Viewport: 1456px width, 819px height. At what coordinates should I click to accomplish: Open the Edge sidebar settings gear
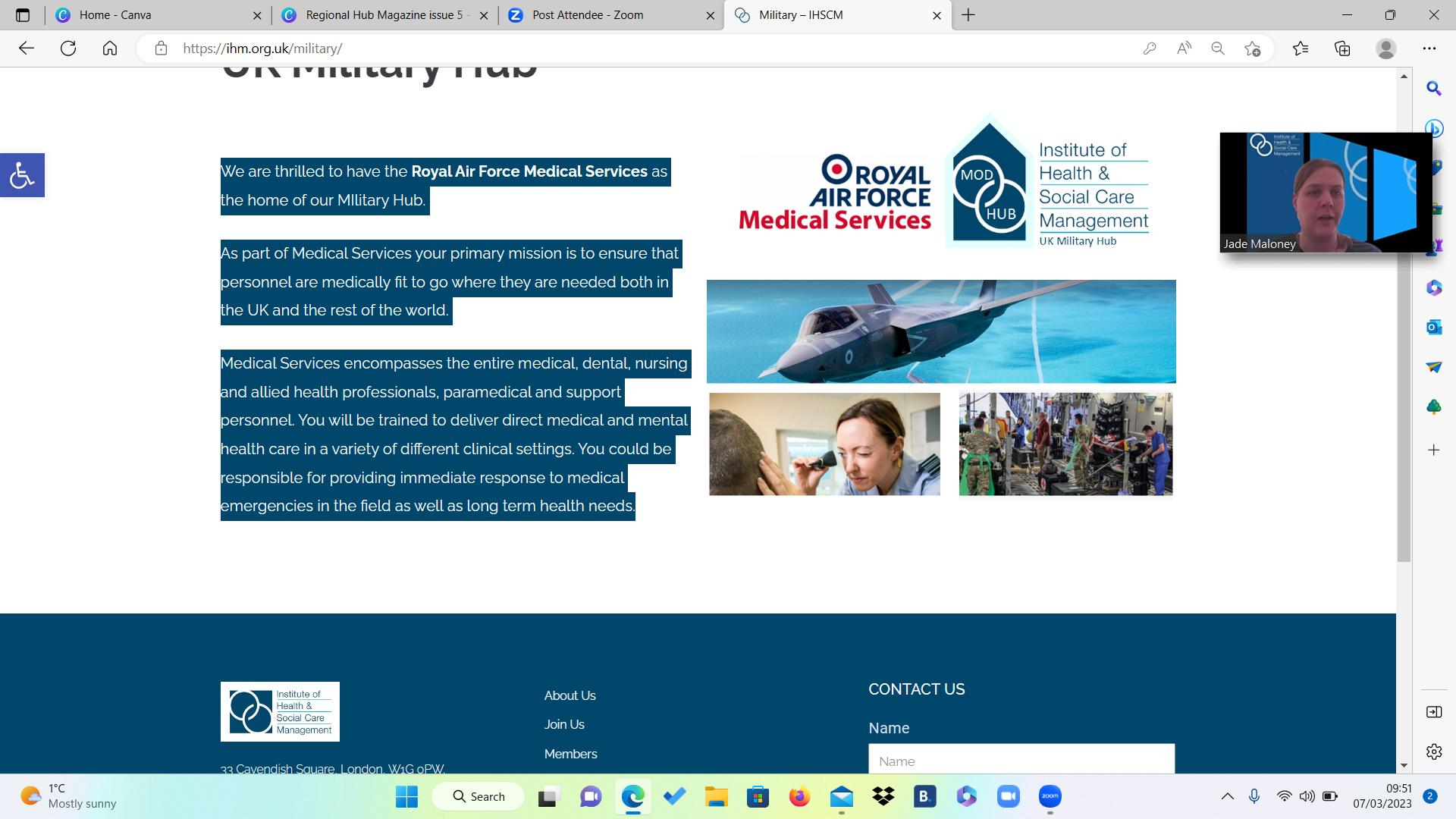[x=1433, y=752]
